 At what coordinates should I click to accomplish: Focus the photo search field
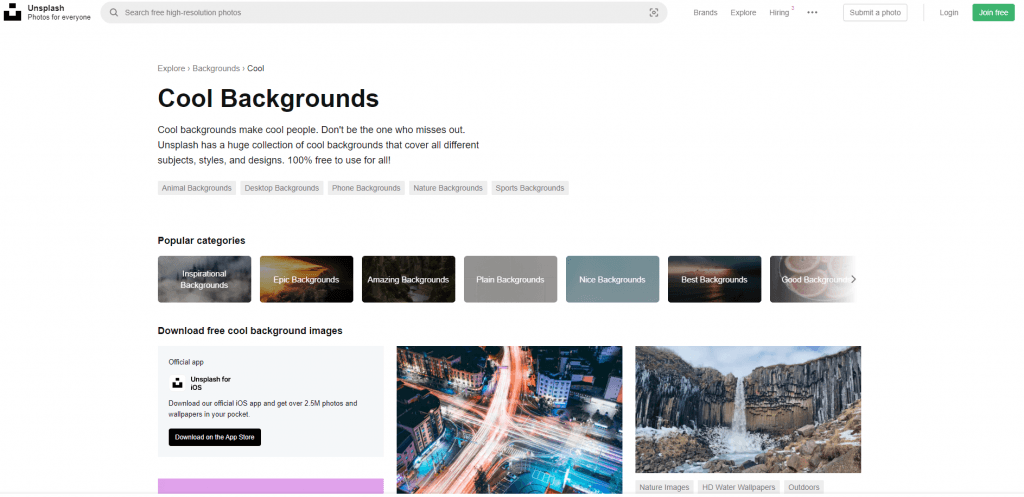point(383,12)
